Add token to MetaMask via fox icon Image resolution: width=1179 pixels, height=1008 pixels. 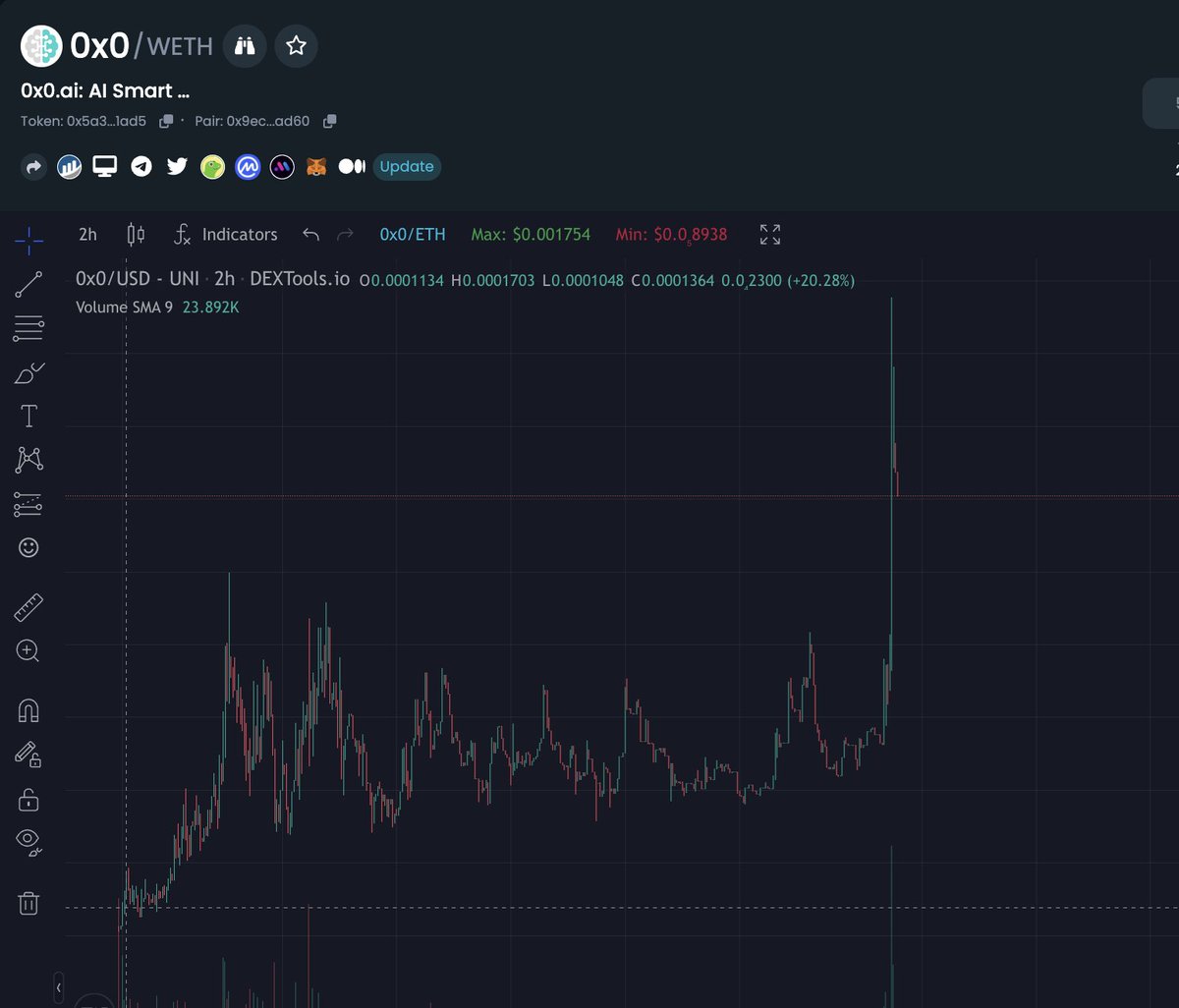click(x=316, y=166)
